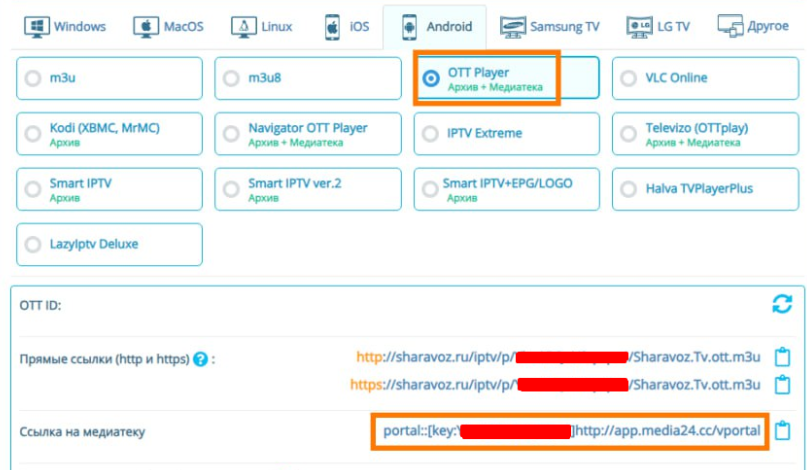Click the Windows logo icon

[x=37, y=27]
